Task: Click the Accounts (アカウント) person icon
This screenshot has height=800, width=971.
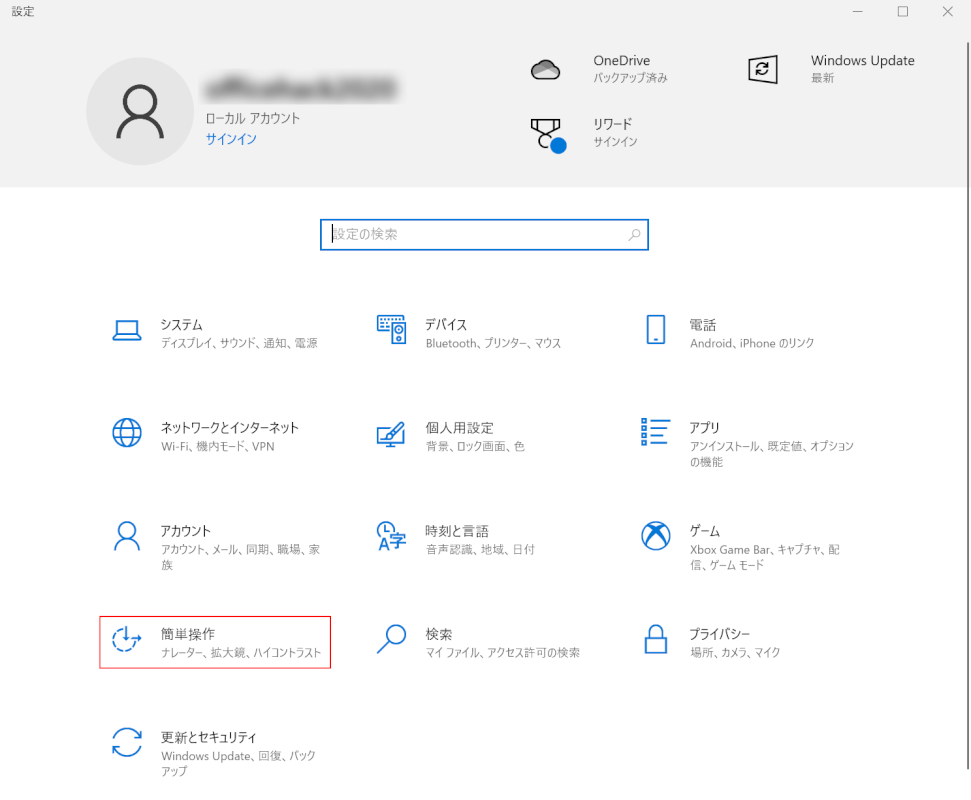Action: 127,536
